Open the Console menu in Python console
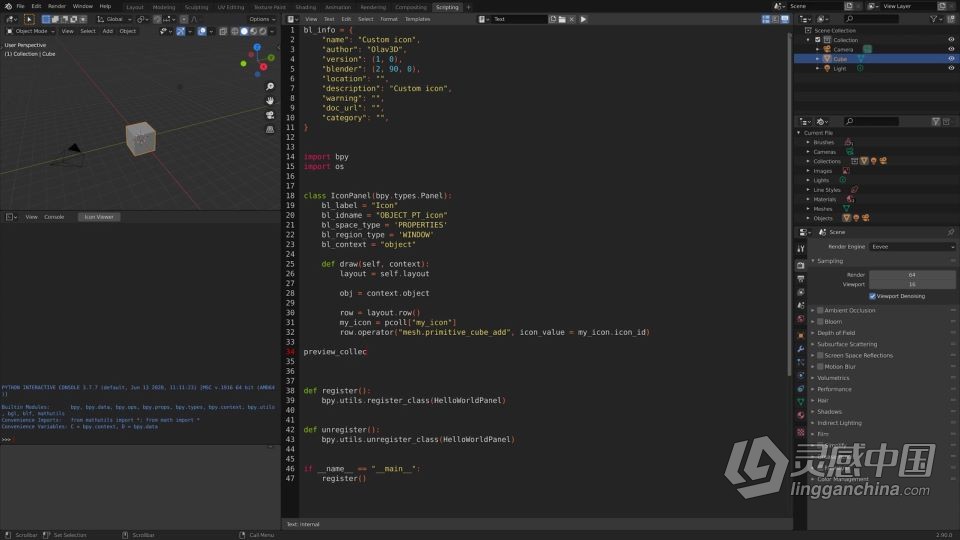The image size is (960, 540). (54, 217)
